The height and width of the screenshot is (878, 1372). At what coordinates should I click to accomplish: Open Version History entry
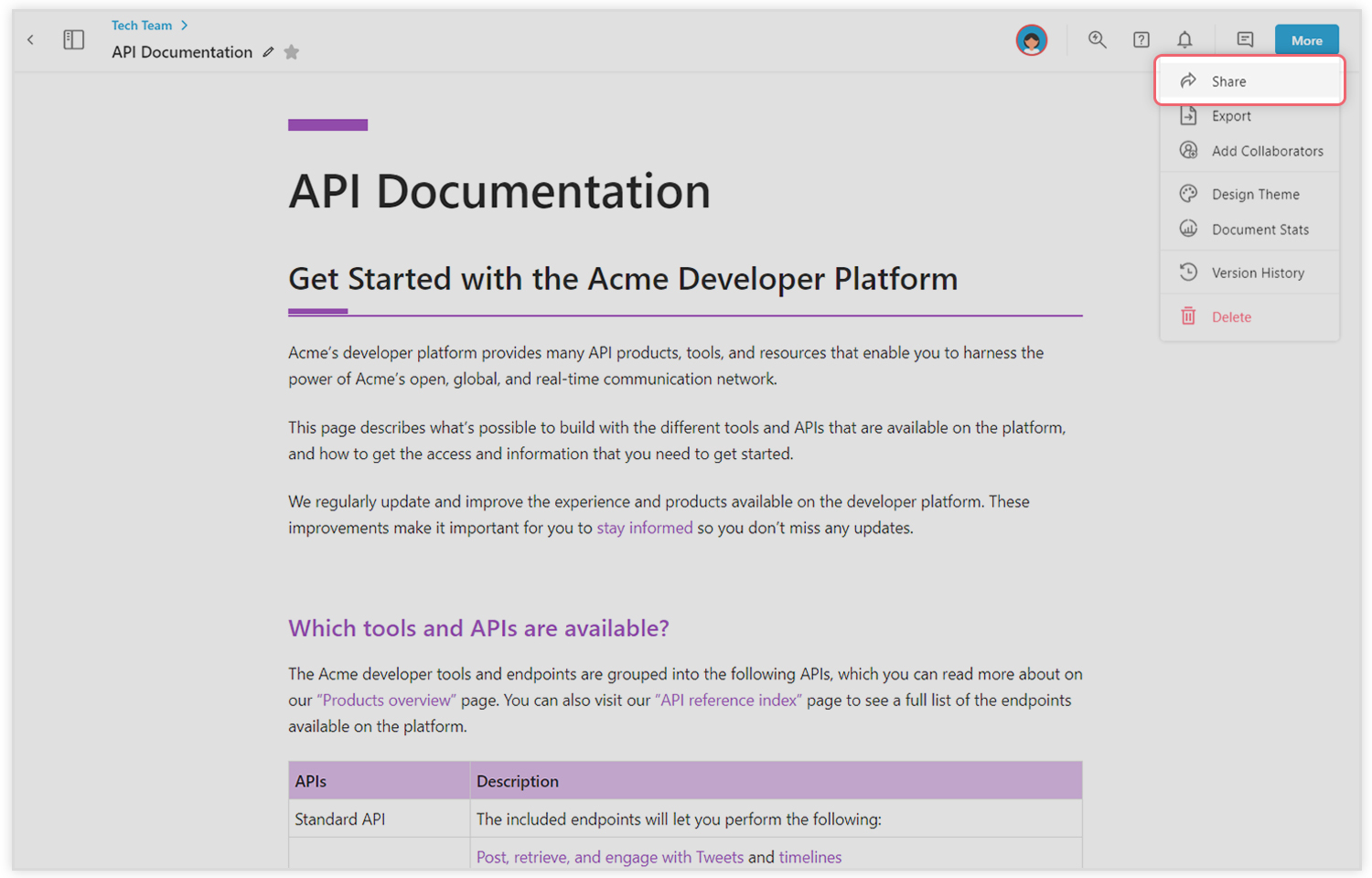(x=1249, y=273)
